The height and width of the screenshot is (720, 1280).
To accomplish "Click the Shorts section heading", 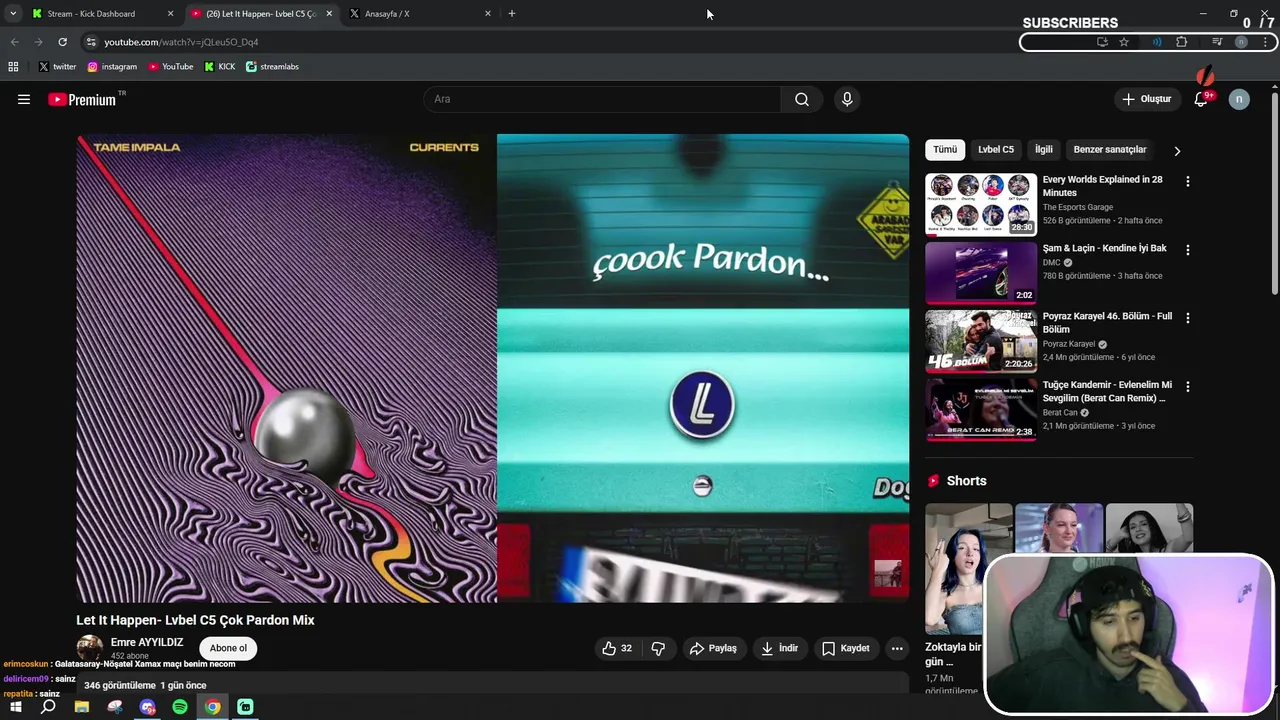I will pos(966,481).
